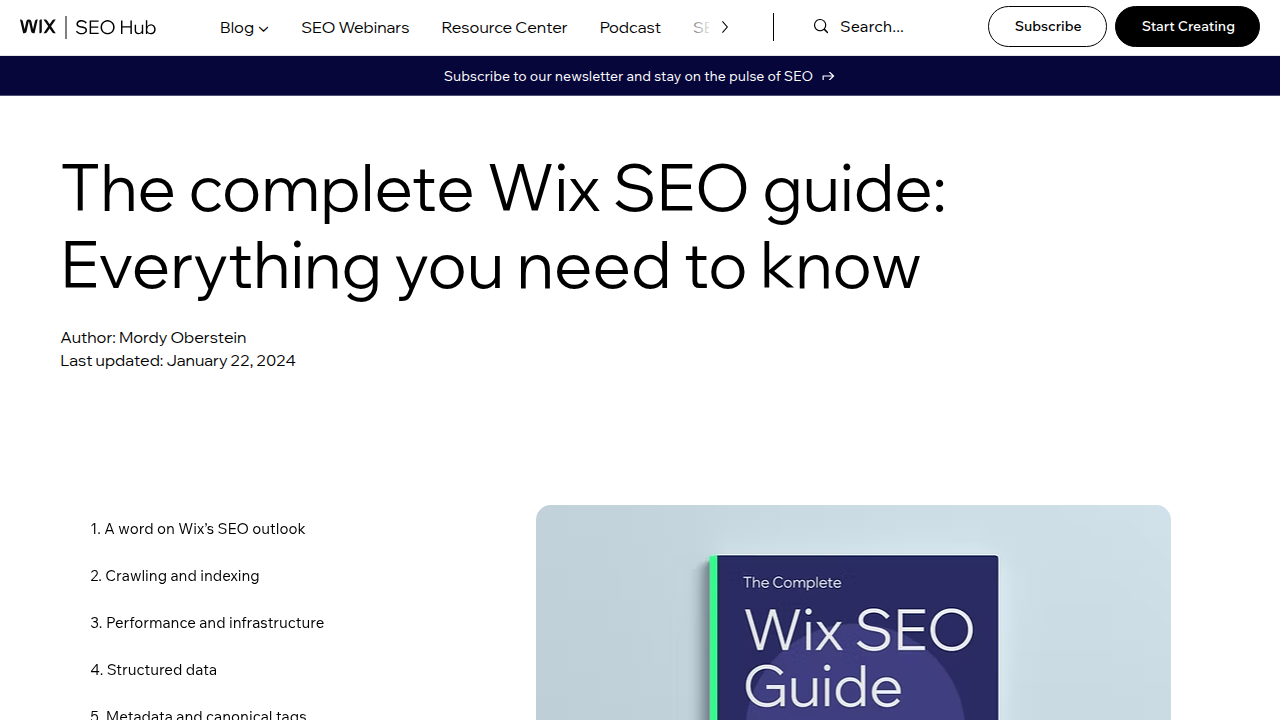Click the Start Creating button

pyautogui.click(x=1188, y=27)
